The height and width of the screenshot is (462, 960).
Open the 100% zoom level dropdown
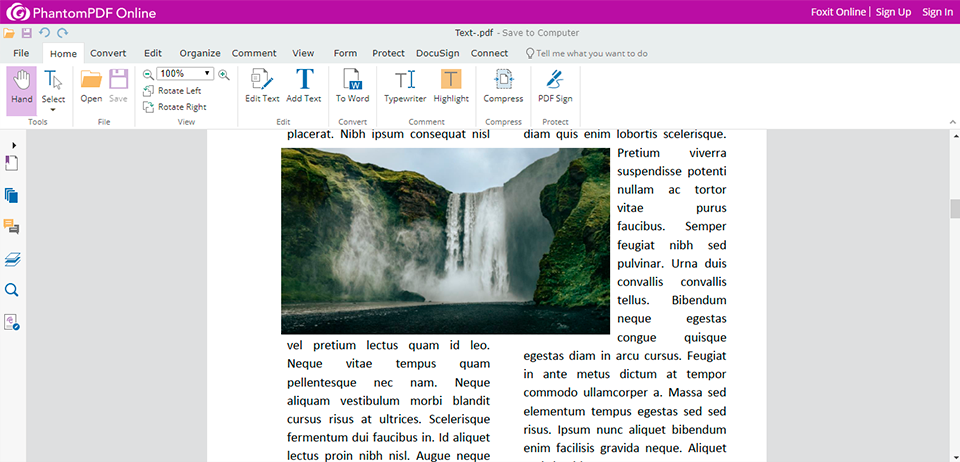pos(207,74)
